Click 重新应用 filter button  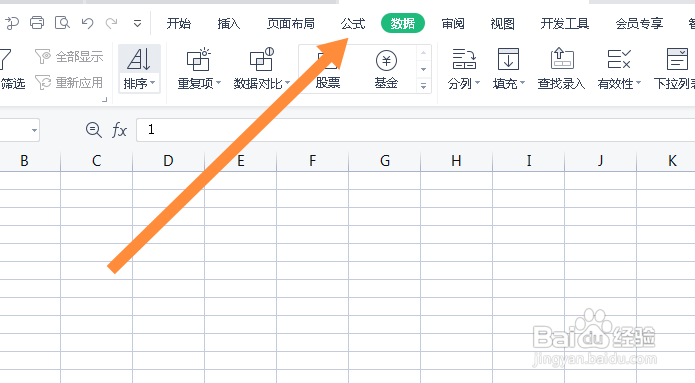tap(69, 82)
